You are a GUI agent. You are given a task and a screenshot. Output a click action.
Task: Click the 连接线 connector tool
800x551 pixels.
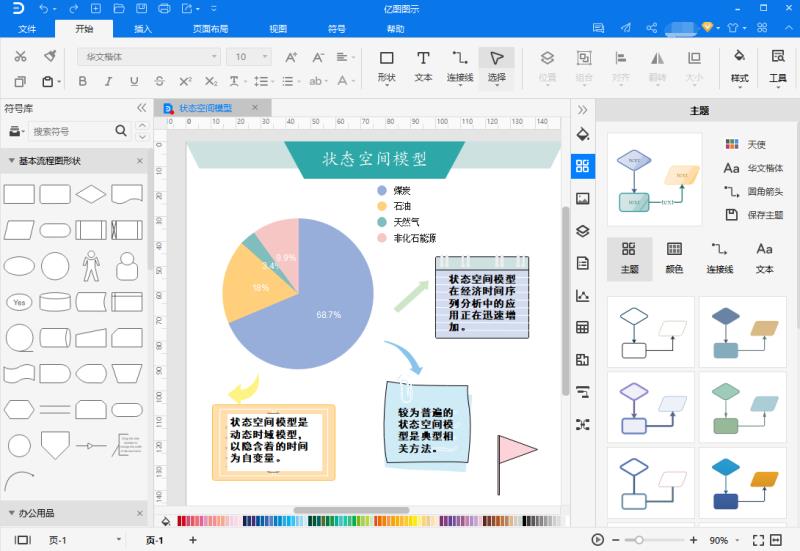pos(460,66)
